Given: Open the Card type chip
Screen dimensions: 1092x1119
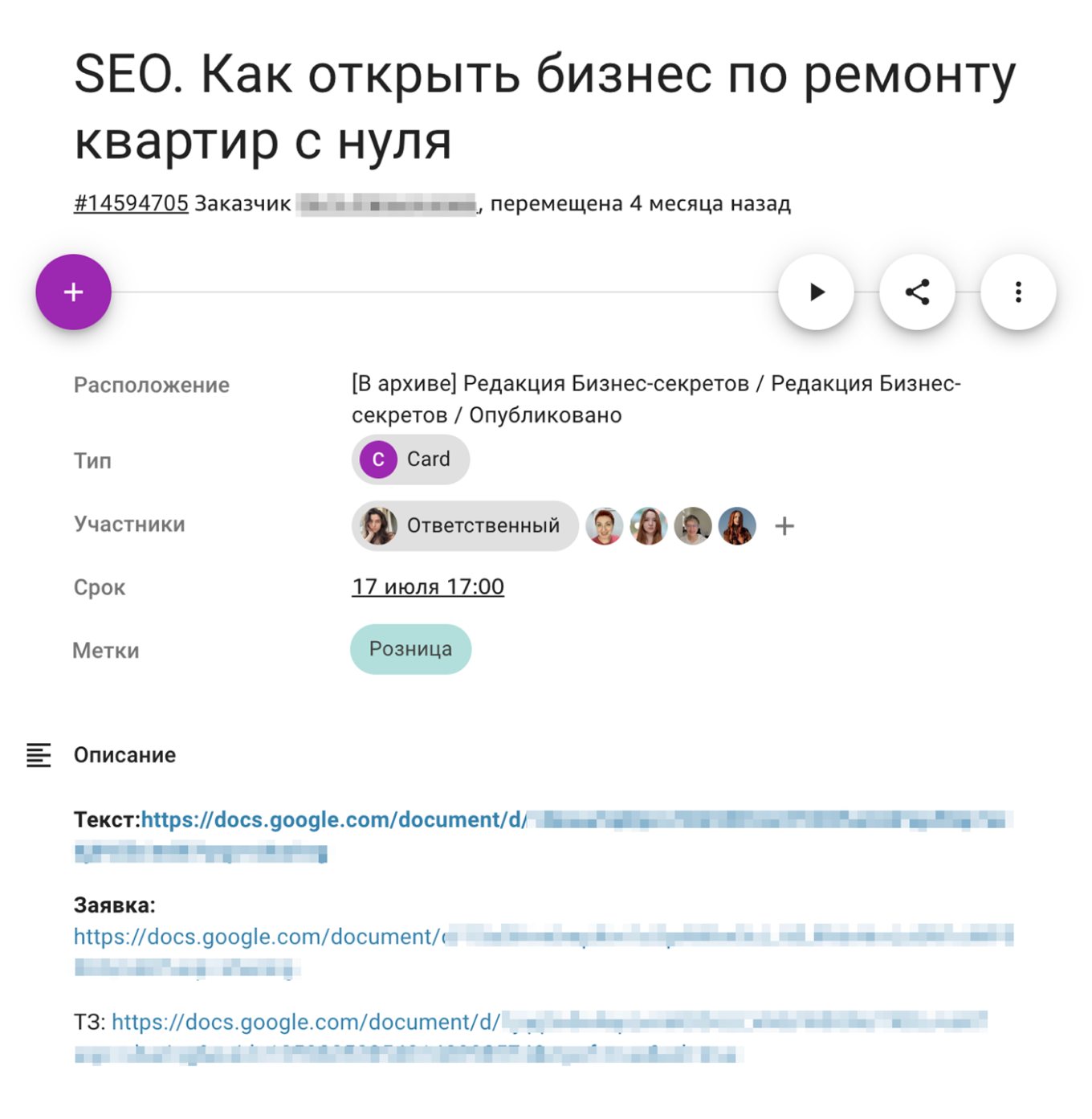Looking at the screenshot, I should (410, 459).
